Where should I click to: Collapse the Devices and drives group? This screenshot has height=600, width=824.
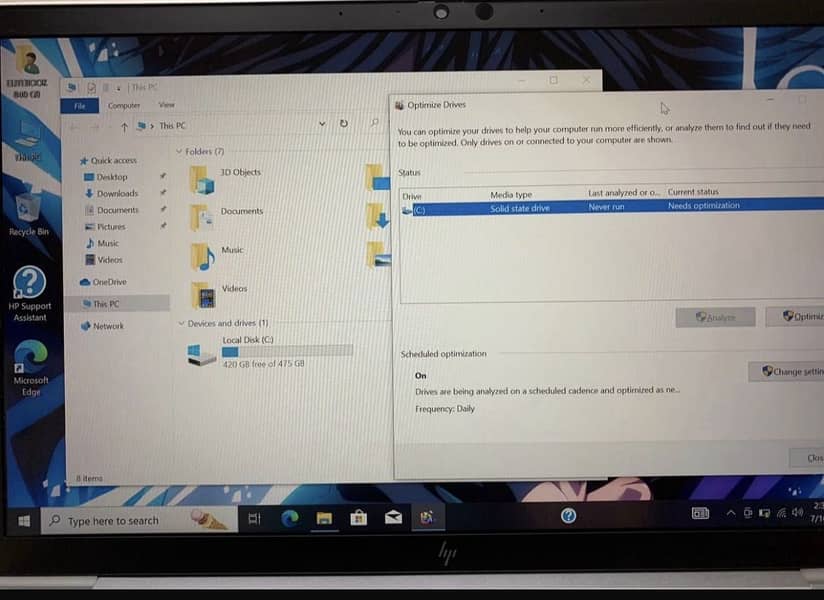[181, 323]
